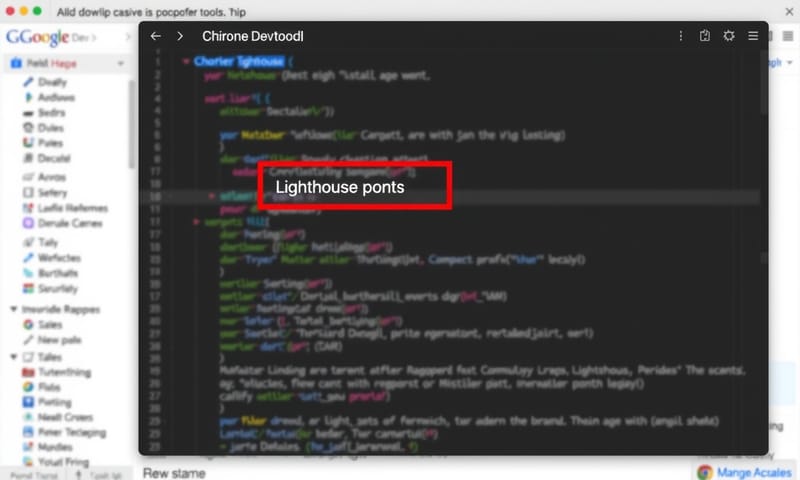The image size is (800, 480).
Task: Click the Google Dev logo
Action: pyautogui.click(x=47, y=37)
